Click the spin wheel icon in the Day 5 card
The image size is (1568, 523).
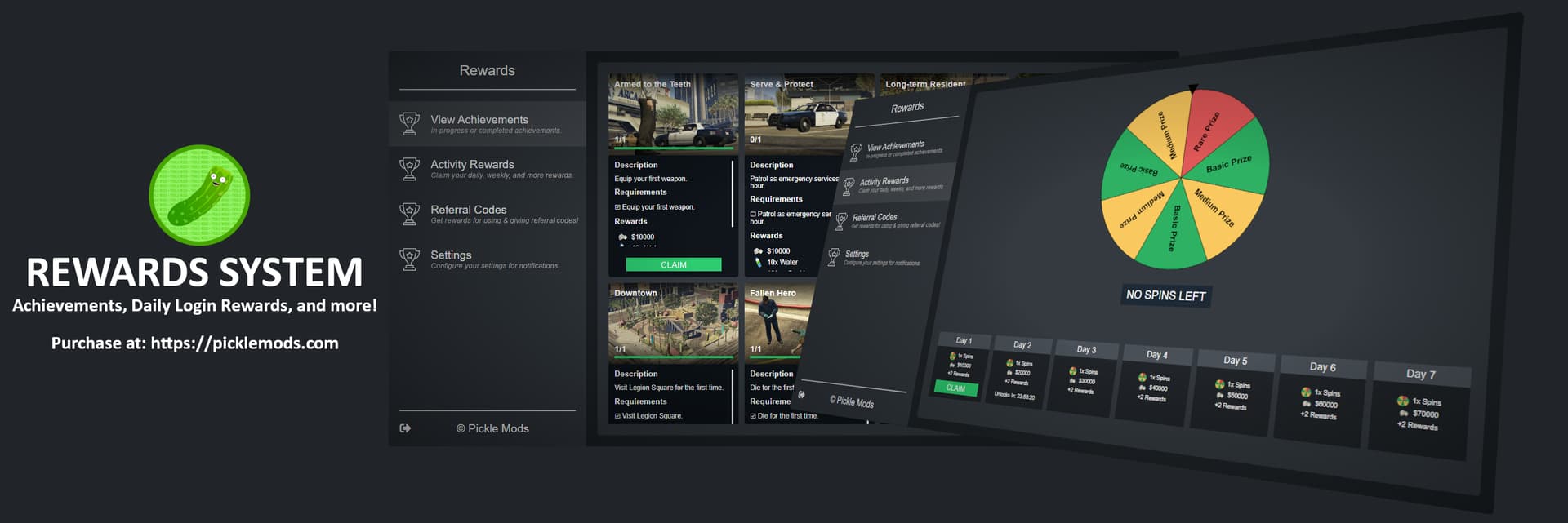point(1219,384)
